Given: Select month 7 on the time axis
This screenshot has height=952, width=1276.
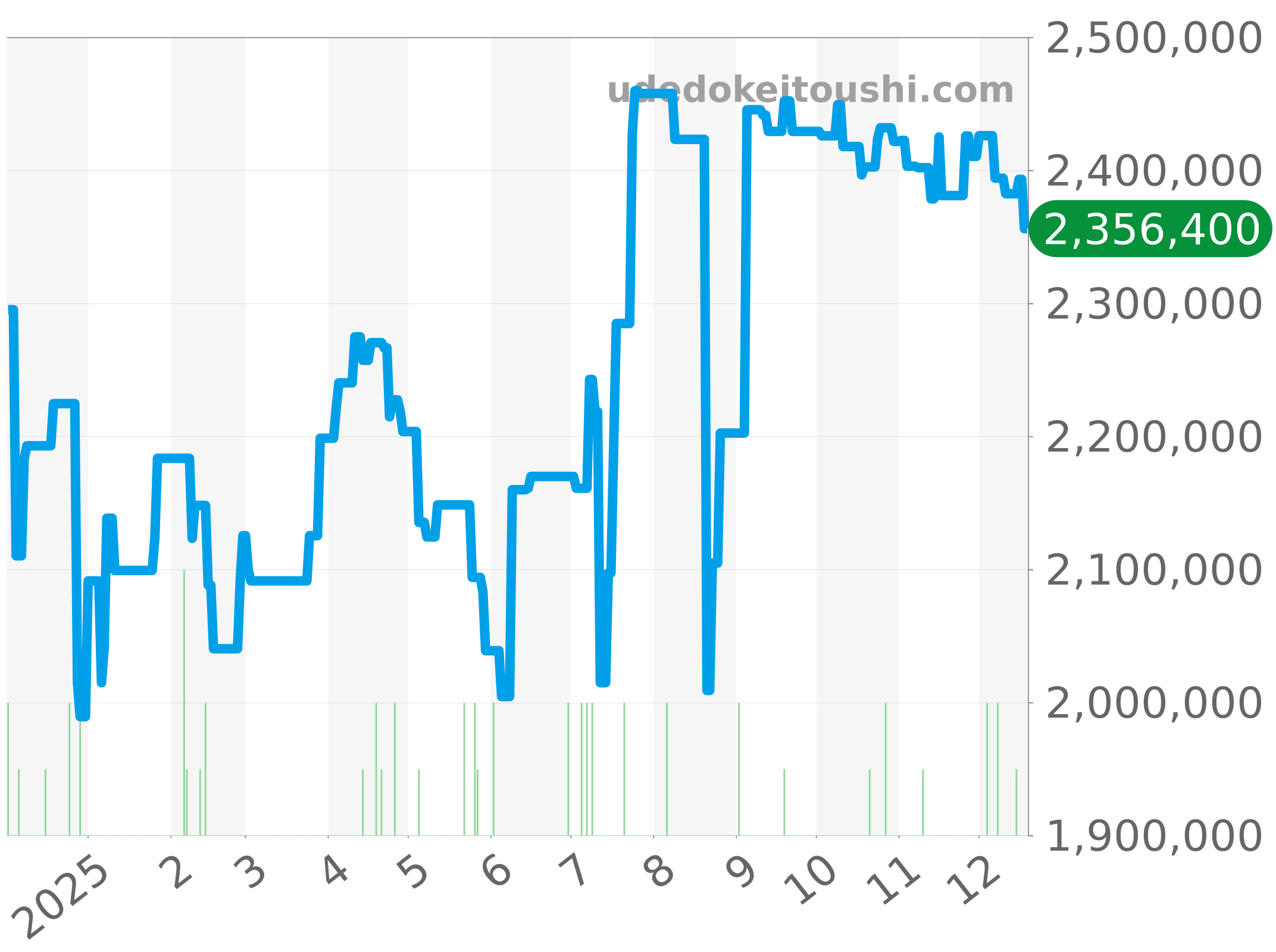Looking at the screenshot, I should pyautogui.click(x=575, y=872).
